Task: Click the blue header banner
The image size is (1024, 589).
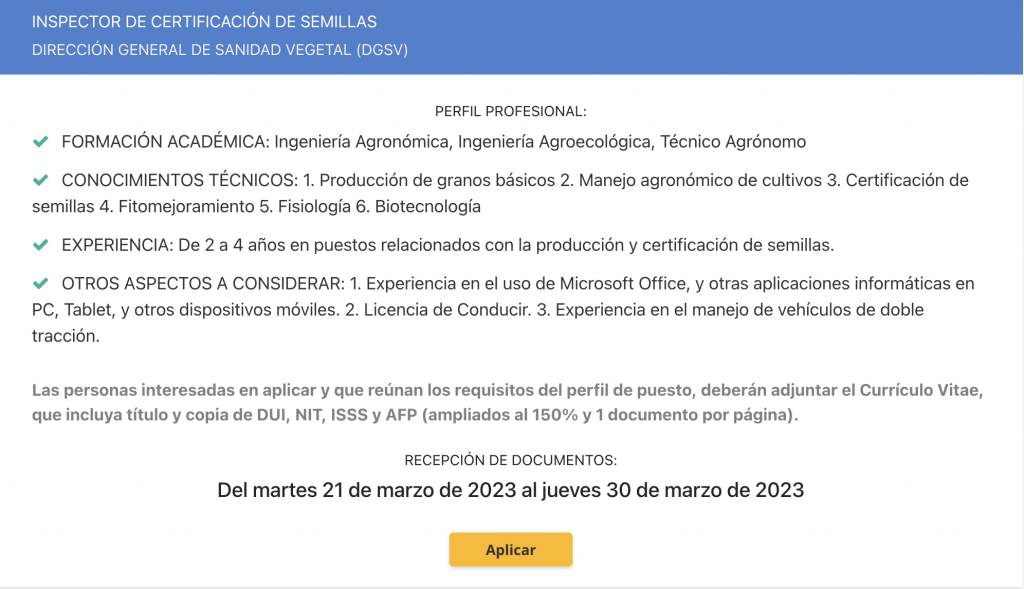Action: tap(511, 37)
